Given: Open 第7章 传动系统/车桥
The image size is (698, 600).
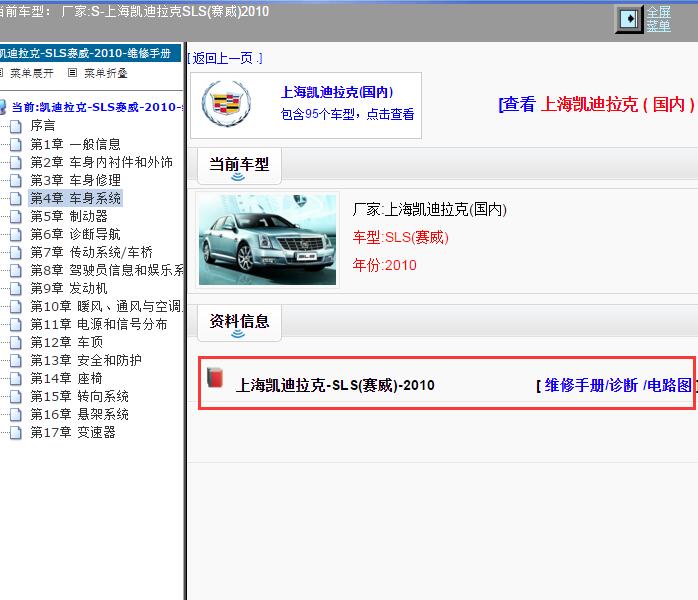Looking at the screenshot, I should click(x=92, y=252).
